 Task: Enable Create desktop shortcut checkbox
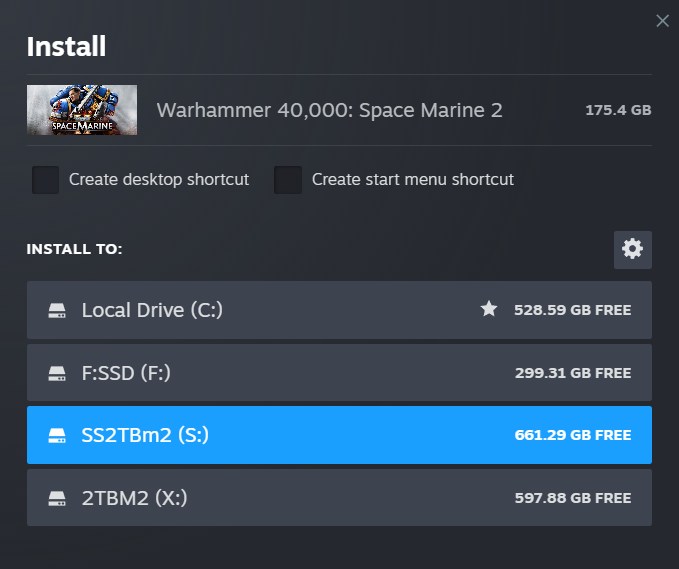click(x=45, y=180)
